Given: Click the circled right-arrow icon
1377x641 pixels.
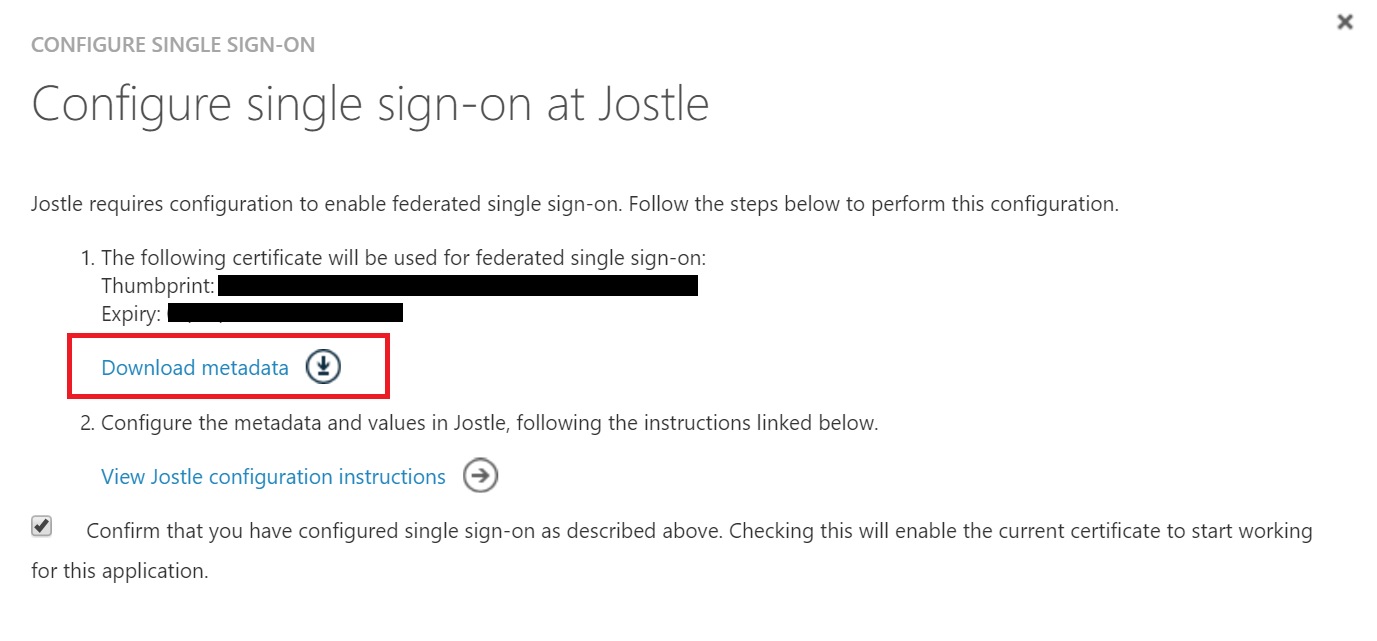Looking at the screenshot, I should [481, 476].
